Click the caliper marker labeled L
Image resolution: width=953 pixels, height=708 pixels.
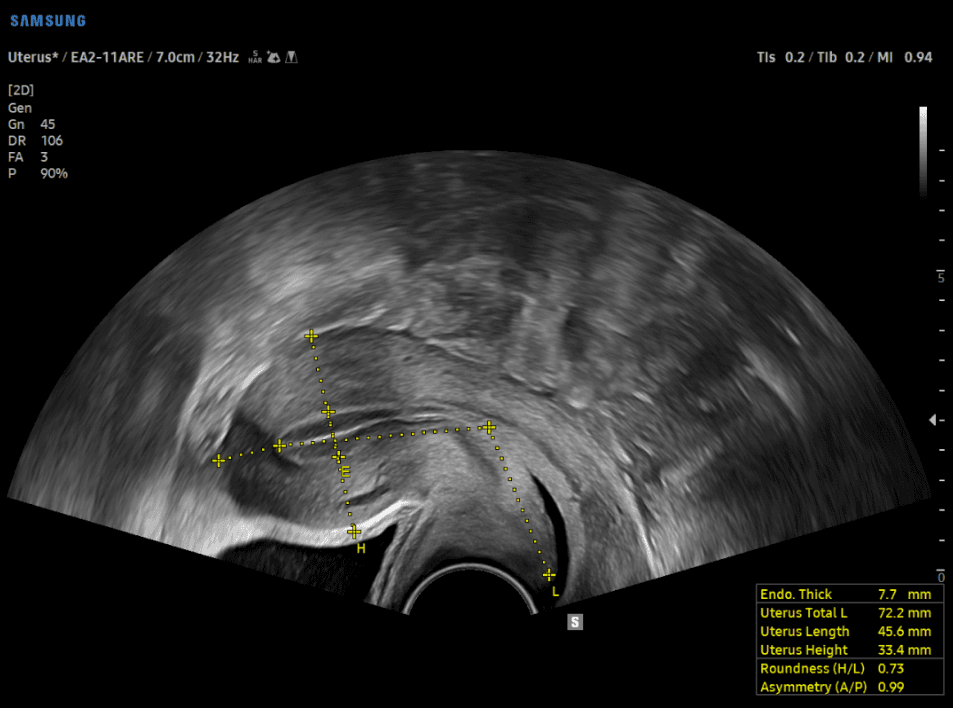pos(549,574)
